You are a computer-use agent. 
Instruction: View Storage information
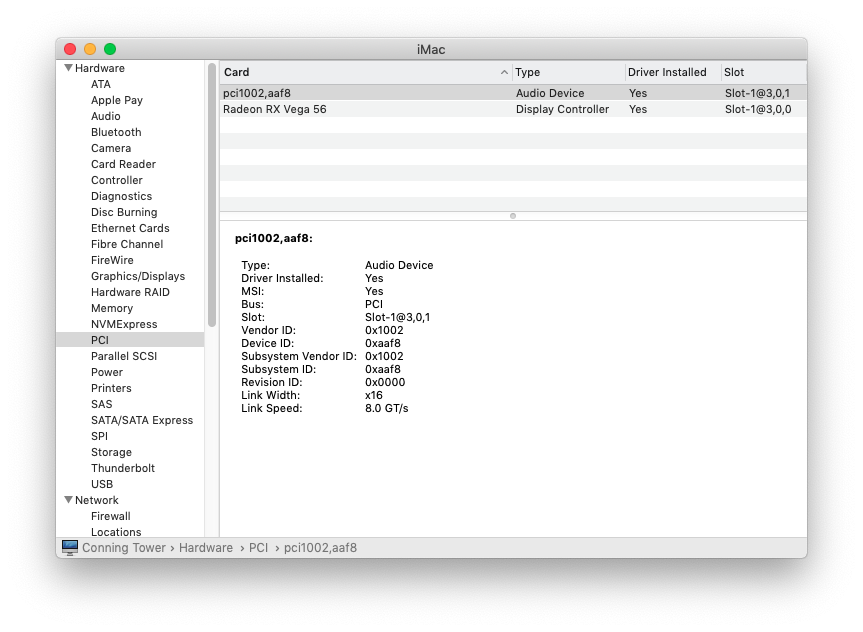pos(111,451)
